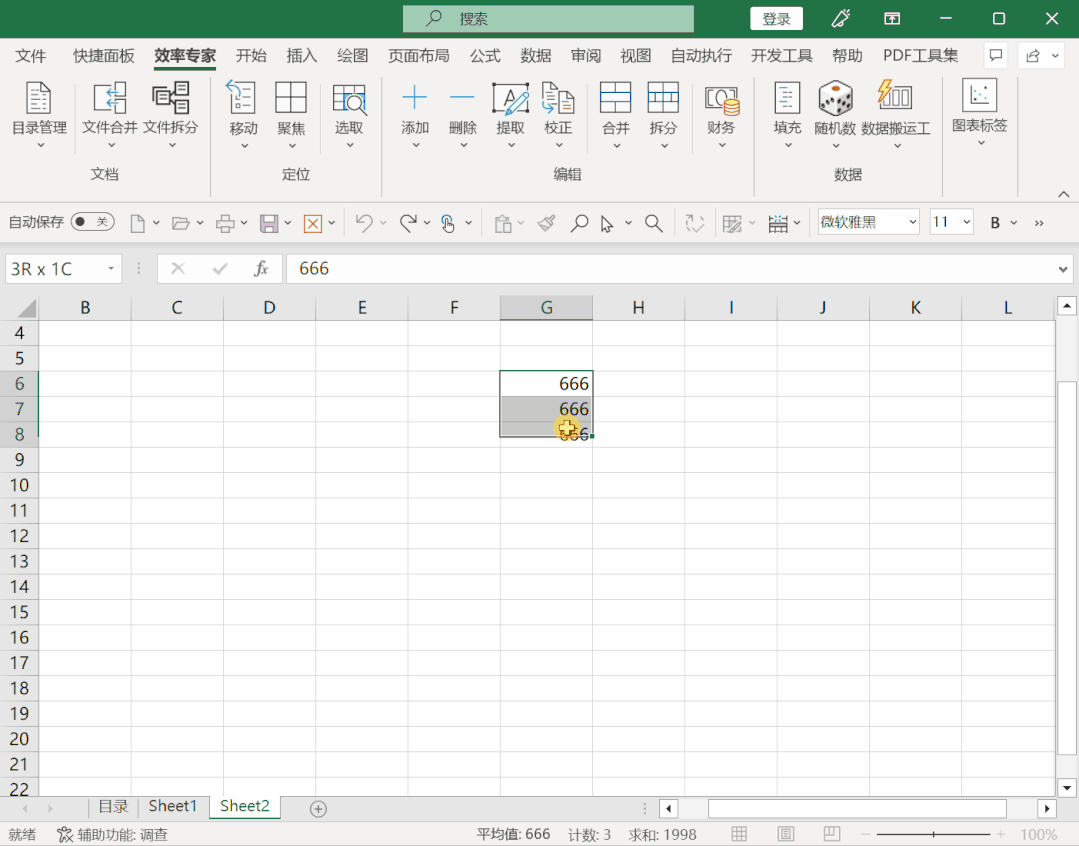Click 辅助功能: 调查 in status bar
This screenshot has width=1079, height=846.
click(113, 834)
